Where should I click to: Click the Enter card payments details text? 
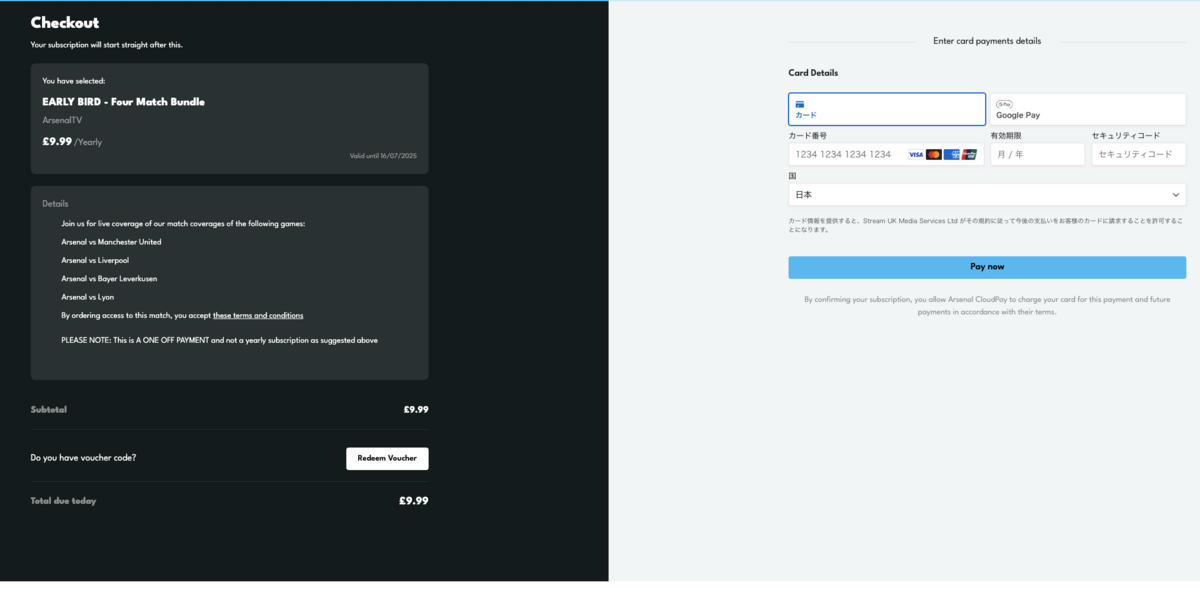987,41
